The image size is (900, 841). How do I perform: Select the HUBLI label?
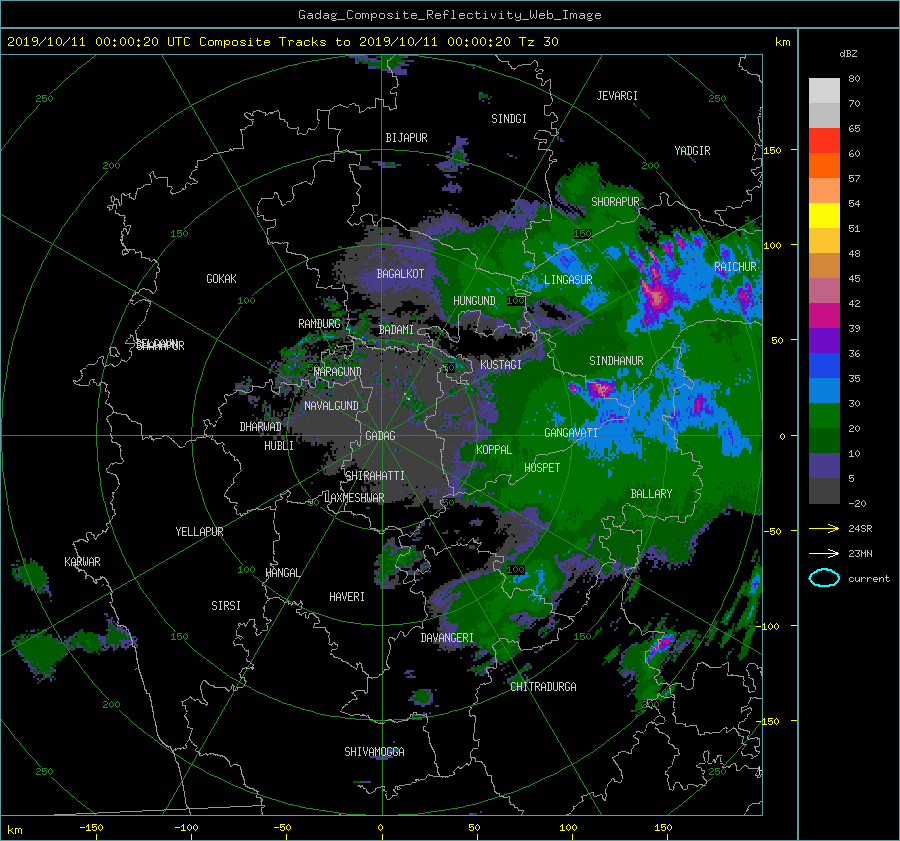pyautogui.click(x=279, y=446)
